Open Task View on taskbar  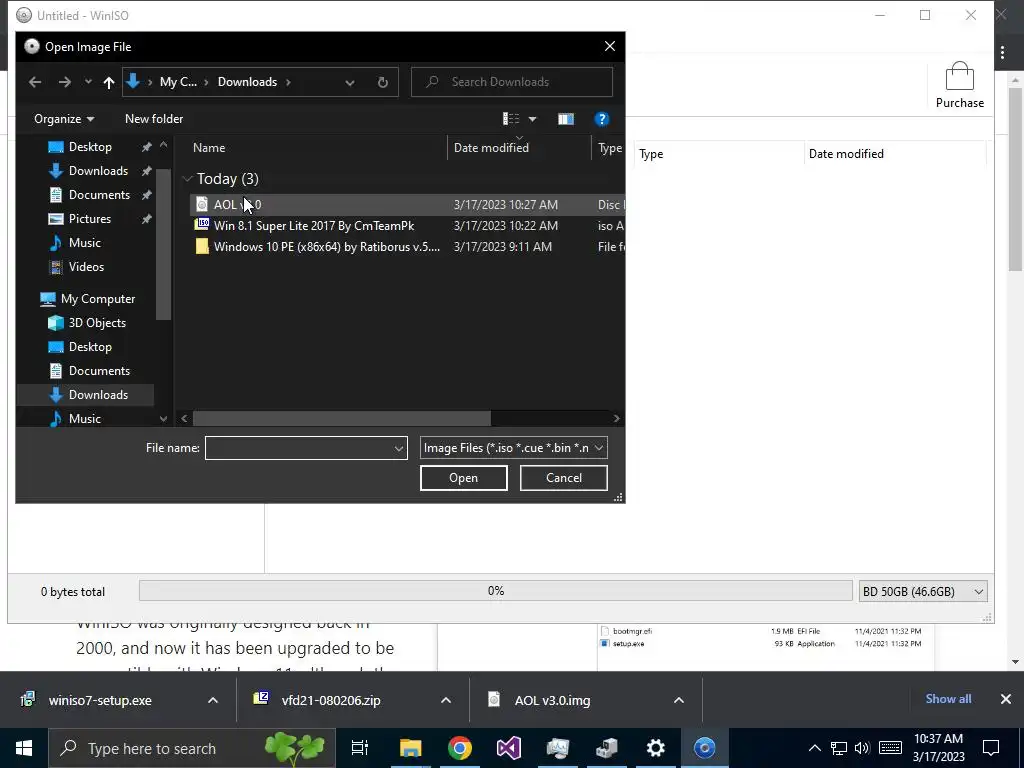360,748
